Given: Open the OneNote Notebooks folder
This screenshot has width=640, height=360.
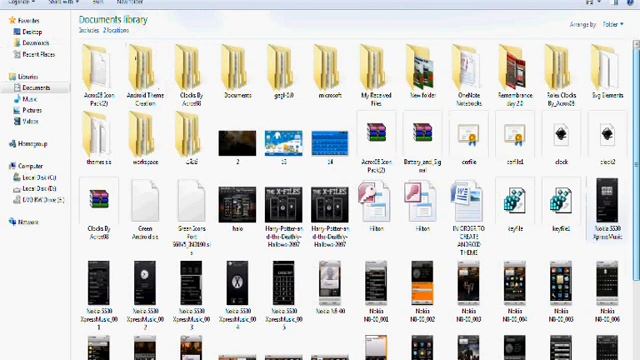Looking at the screenshot, I should coord(469,76).
